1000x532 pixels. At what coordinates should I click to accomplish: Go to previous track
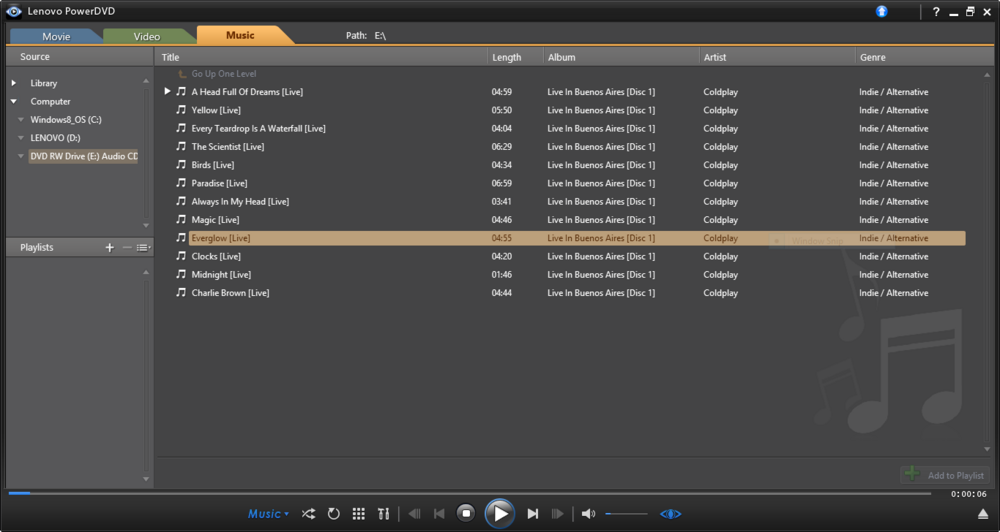(439, 514)
